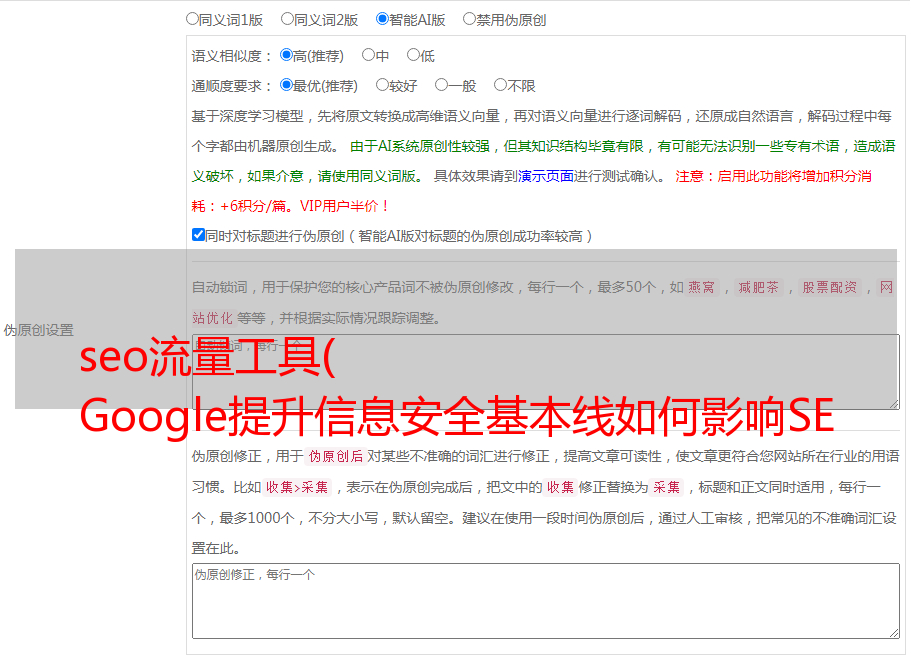Set 语义相似度 to 高(推荐)
The image size is (911, 658).
[286, 55]
